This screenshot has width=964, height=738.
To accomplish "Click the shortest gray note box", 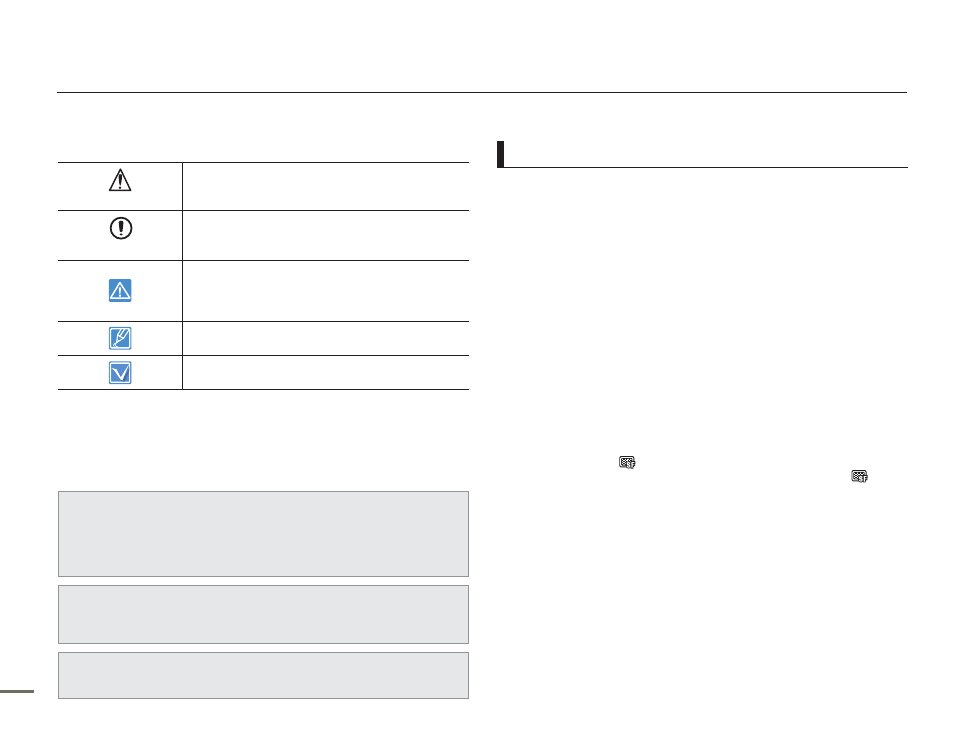I will pos(263,675).
